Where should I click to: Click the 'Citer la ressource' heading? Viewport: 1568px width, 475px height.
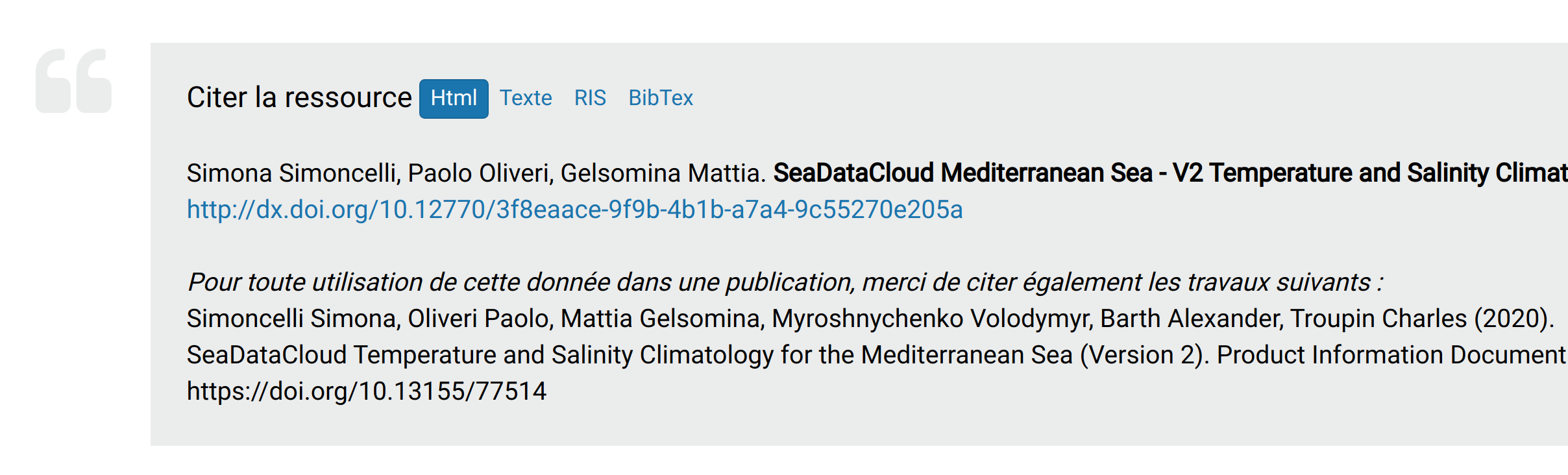click(x=299, y=97)
